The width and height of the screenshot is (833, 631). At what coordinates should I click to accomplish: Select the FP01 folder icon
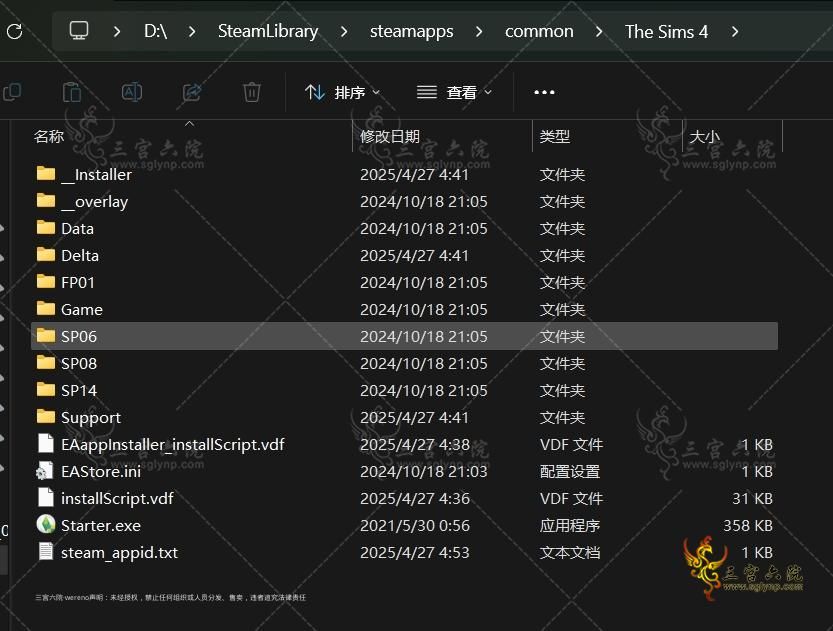pyautogui.click(x=46, y=281)
